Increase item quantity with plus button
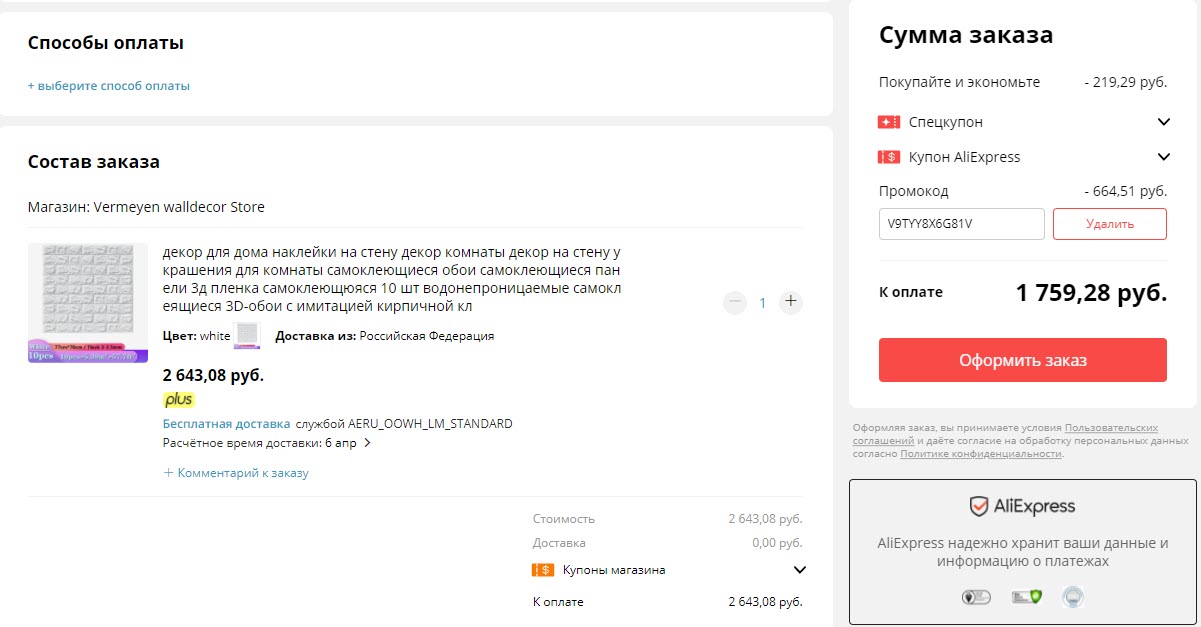1201x627 pixels. (791, 302)
